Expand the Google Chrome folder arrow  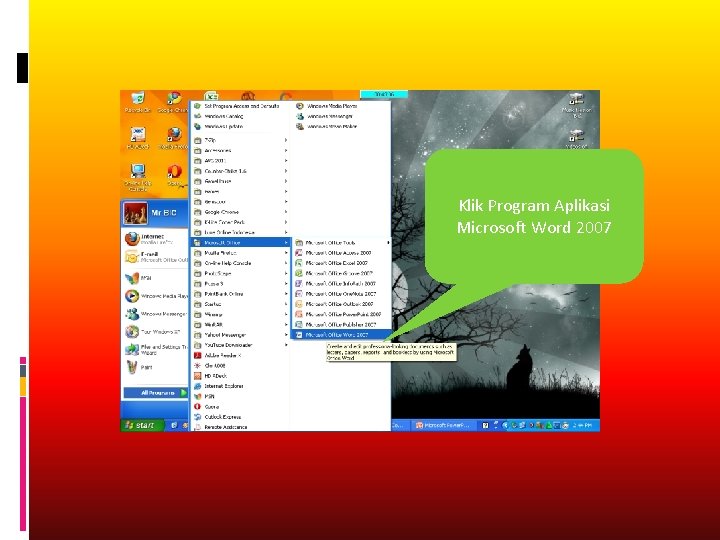click(286, 212)
